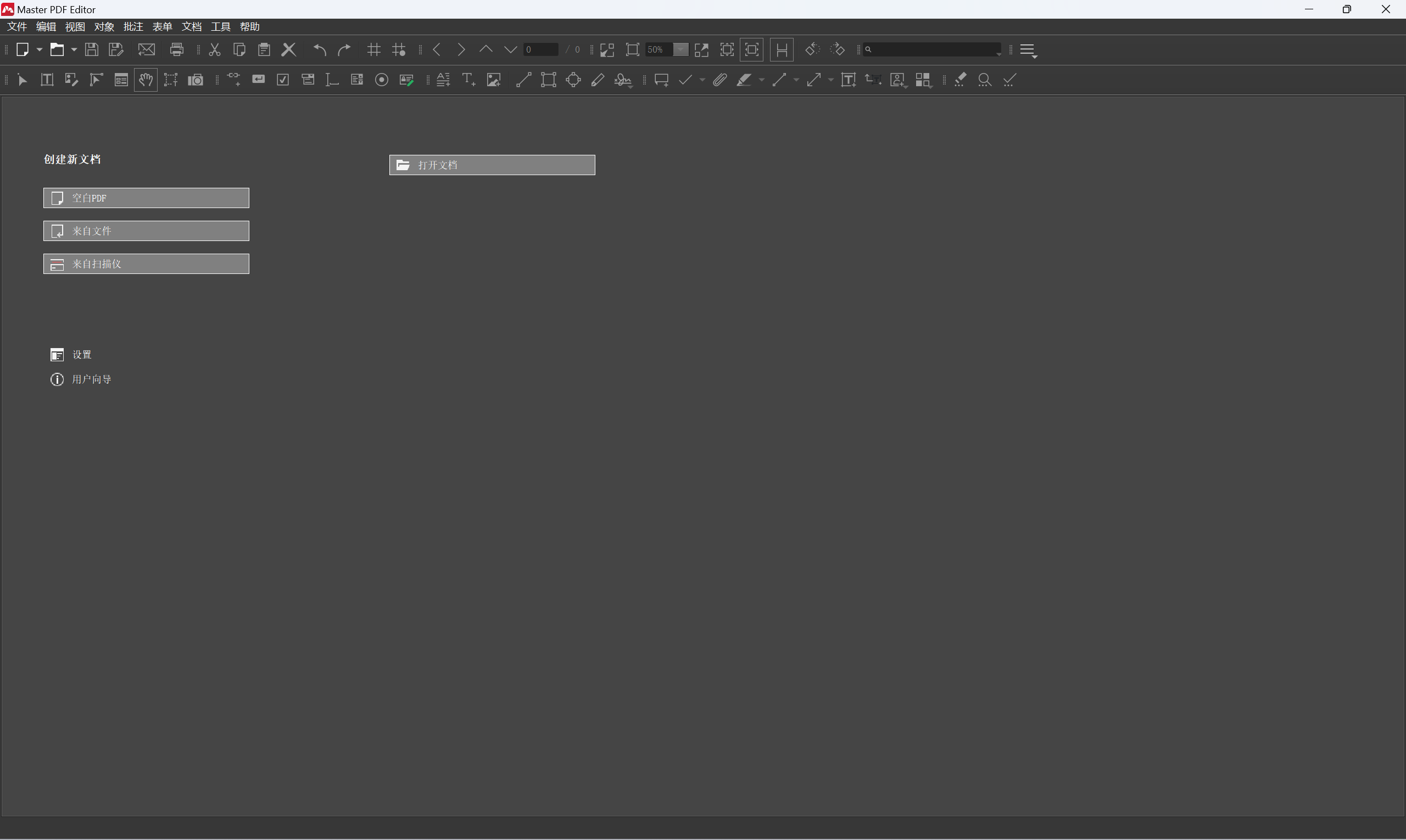The height and width of the screenshot is (840, 1406).
Task: Open the zoom level 50% dropdown
Action: [x=680, y=50]
